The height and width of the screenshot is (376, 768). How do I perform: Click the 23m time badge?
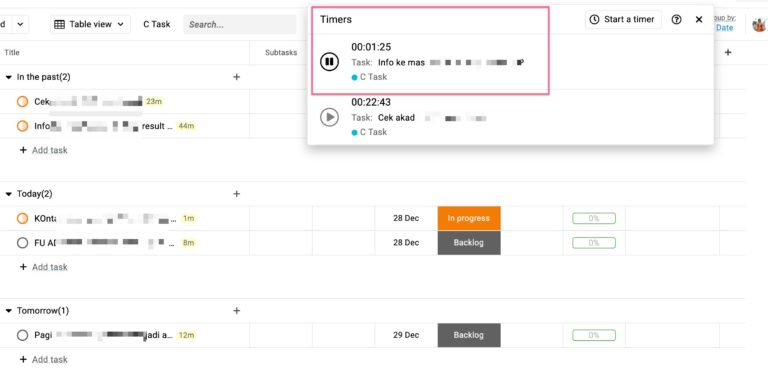(154, 101)
